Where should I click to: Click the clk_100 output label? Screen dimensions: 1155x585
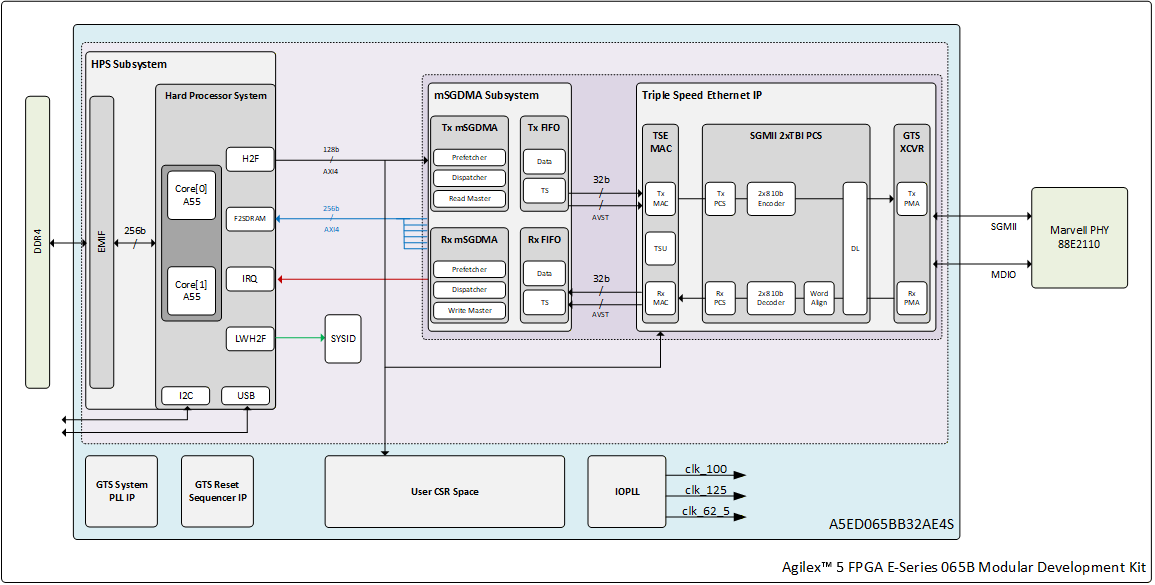tap(706, 469)
